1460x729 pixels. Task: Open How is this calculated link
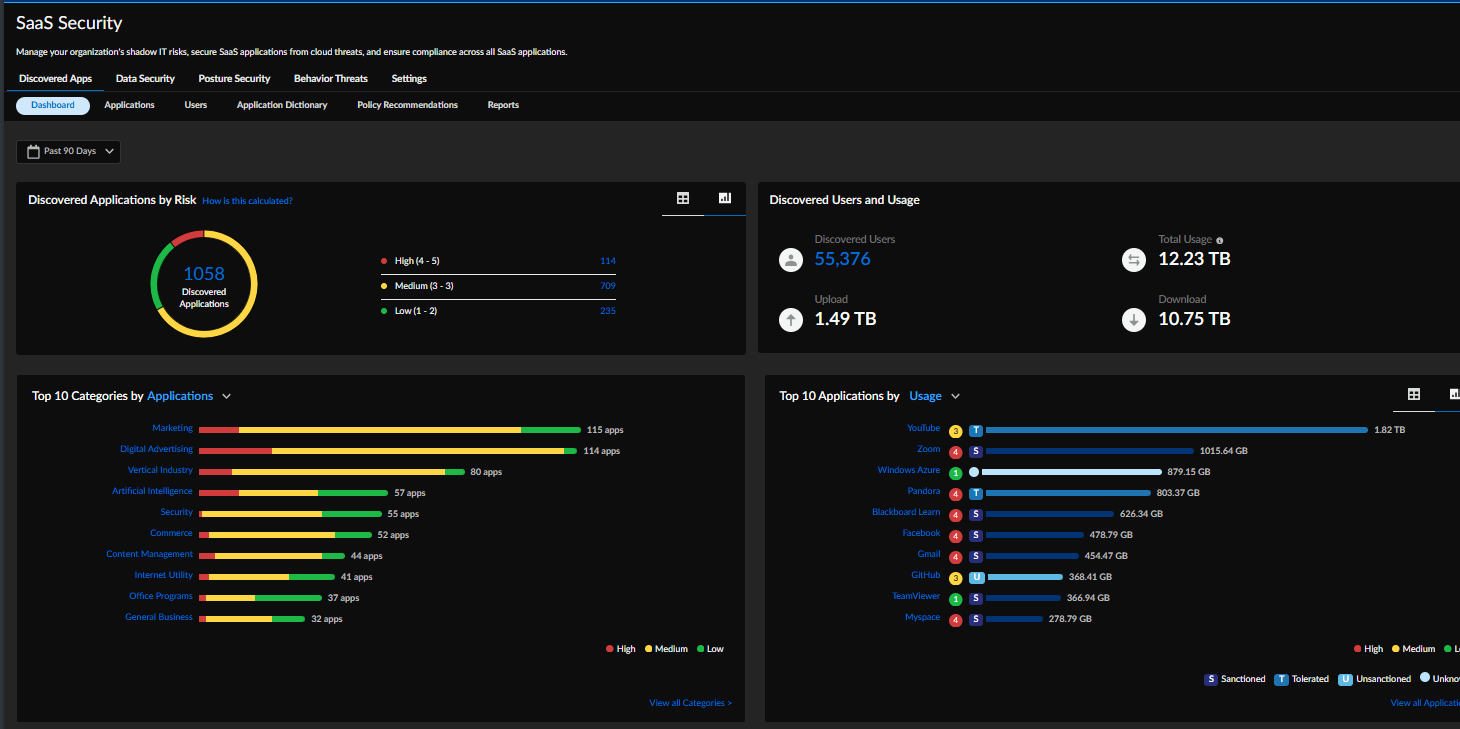click(247, 201)
